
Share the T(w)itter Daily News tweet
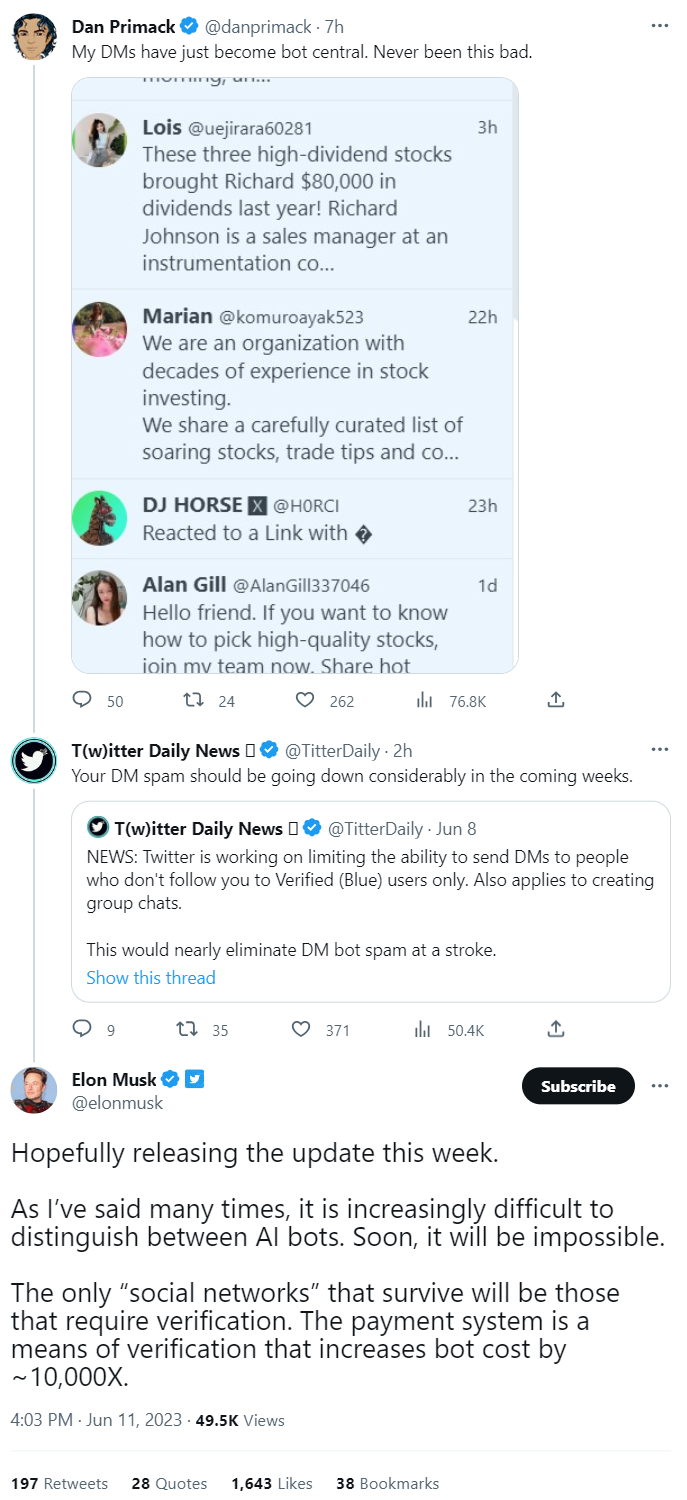coord(557,1028)
